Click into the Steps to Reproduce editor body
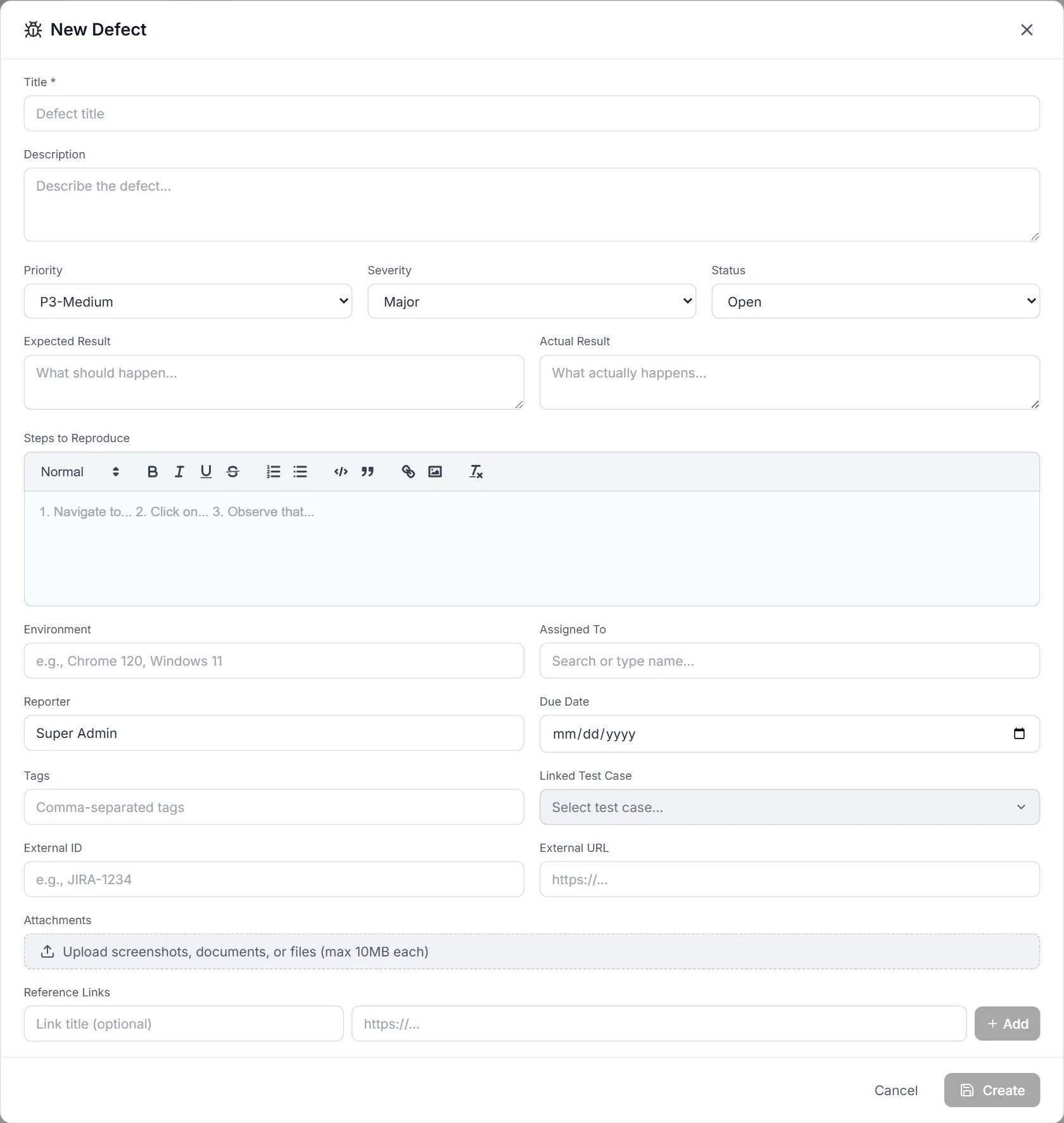 [x=531, y=549]
